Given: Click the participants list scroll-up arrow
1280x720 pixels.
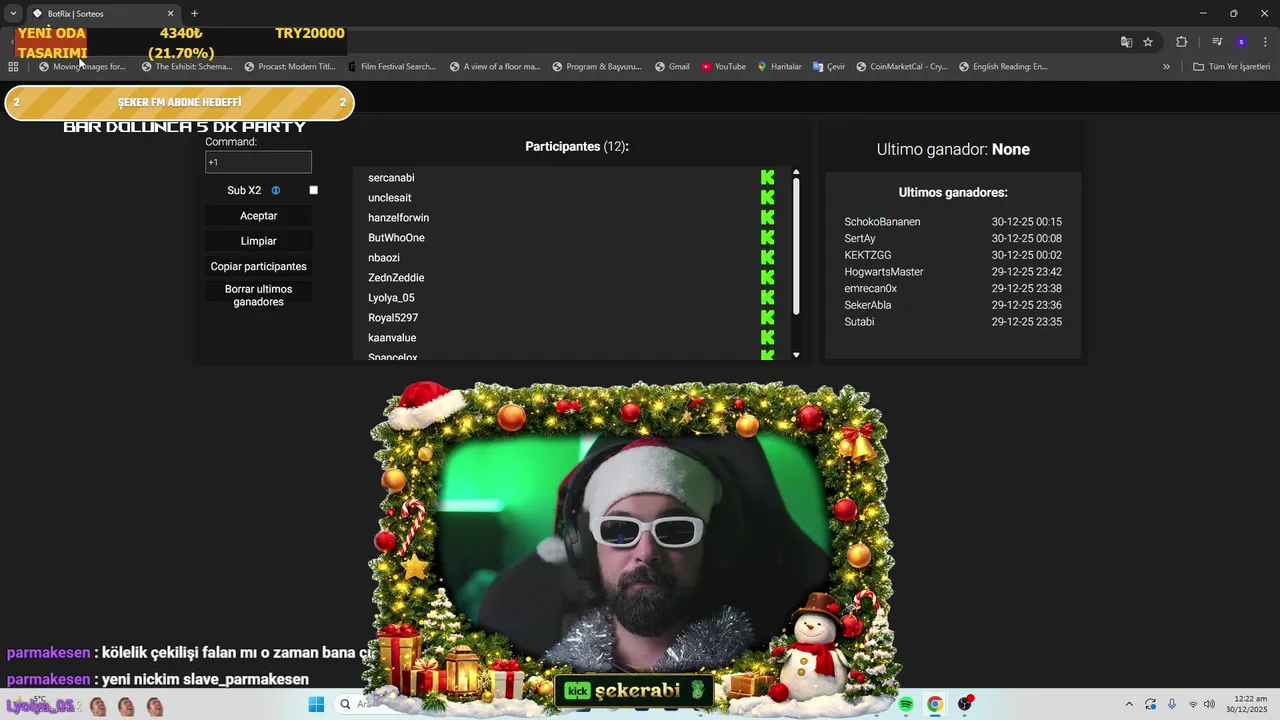Looking at the screenshot, I should point(796,172).
